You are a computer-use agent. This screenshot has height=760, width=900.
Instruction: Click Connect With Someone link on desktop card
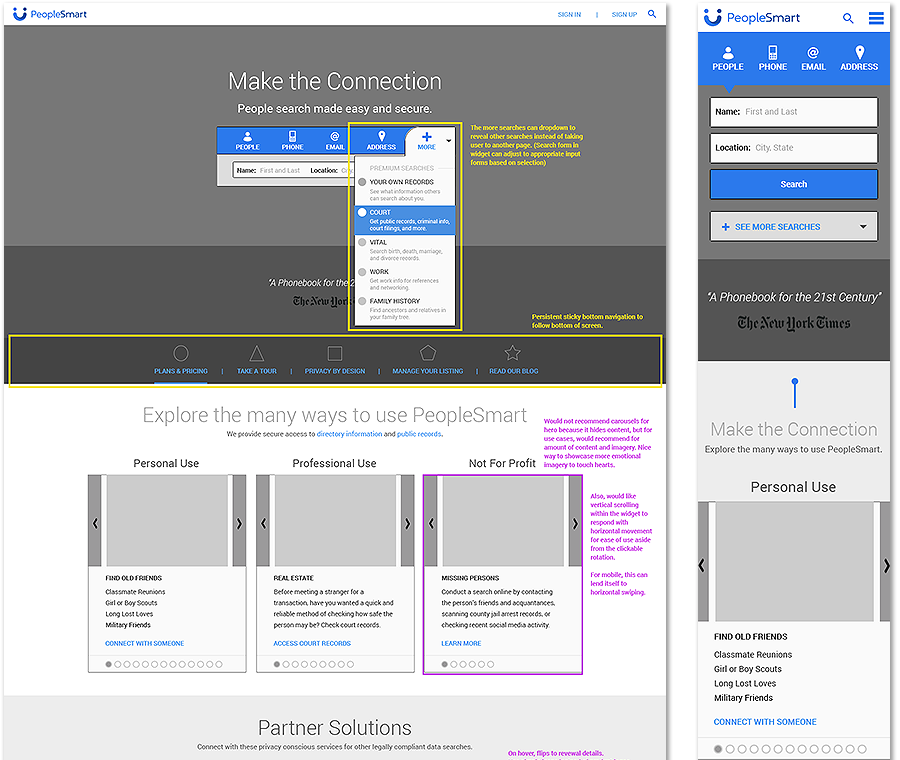(145, 643)
